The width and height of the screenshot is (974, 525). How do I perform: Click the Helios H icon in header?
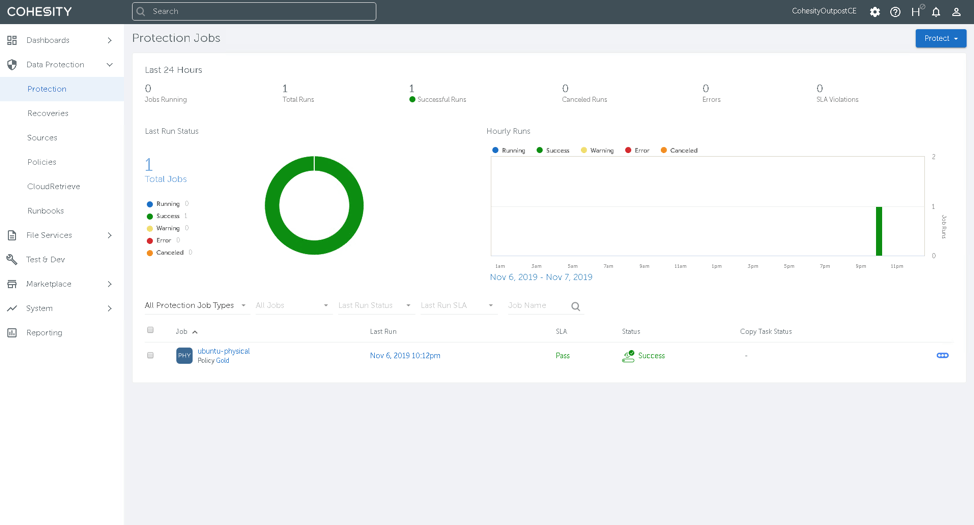[x=915, y=12]
